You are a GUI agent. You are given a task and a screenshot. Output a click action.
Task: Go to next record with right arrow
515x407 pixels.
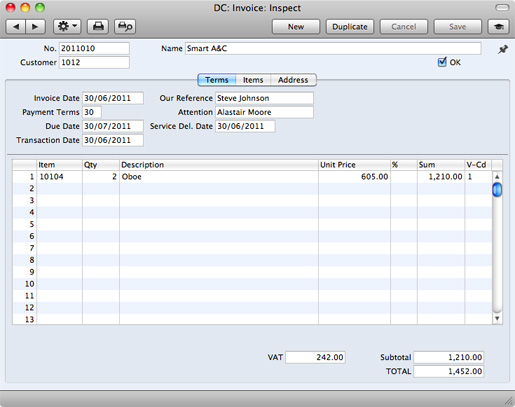35,27
